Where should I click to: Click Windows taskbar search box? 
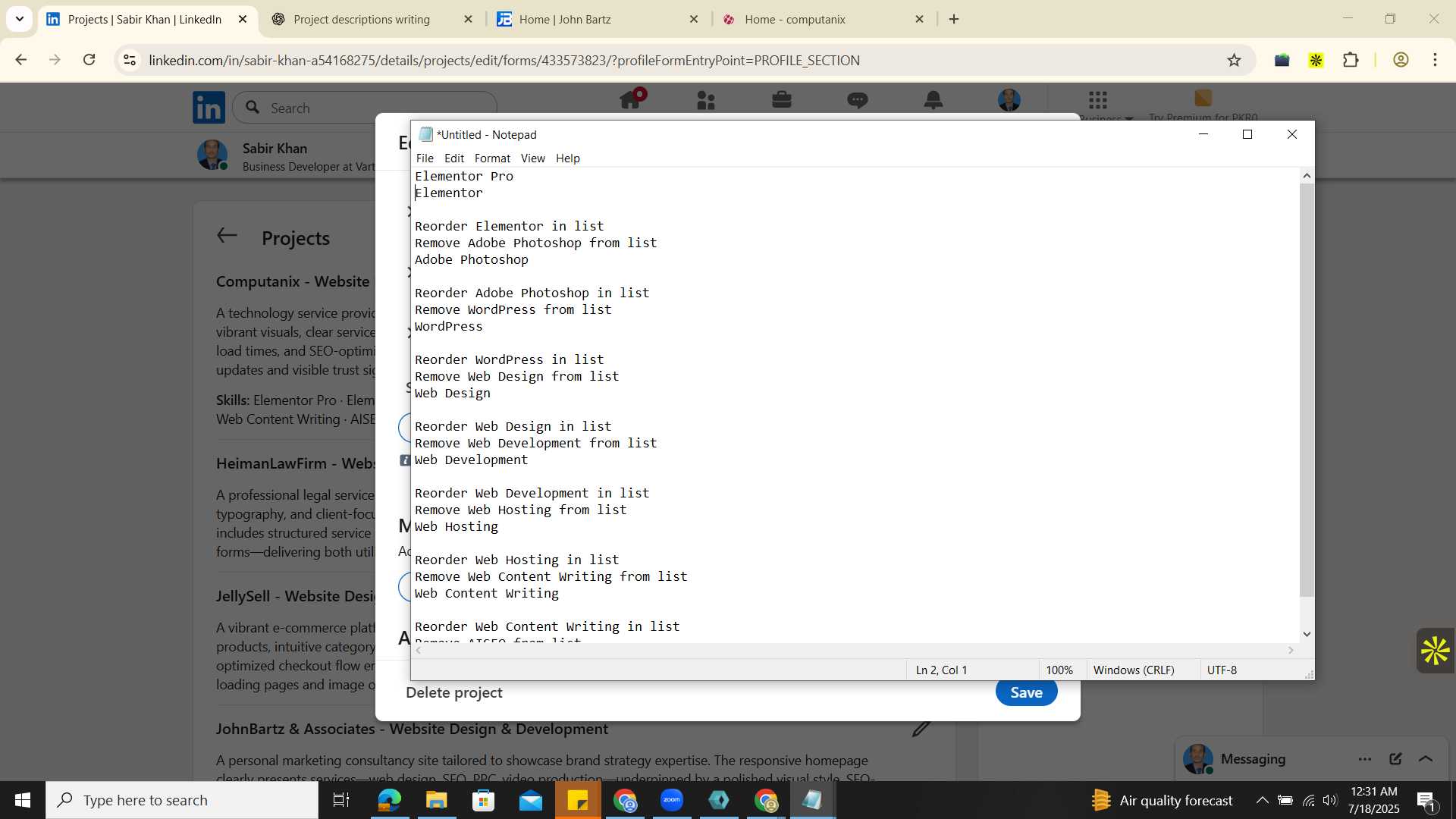182,800
